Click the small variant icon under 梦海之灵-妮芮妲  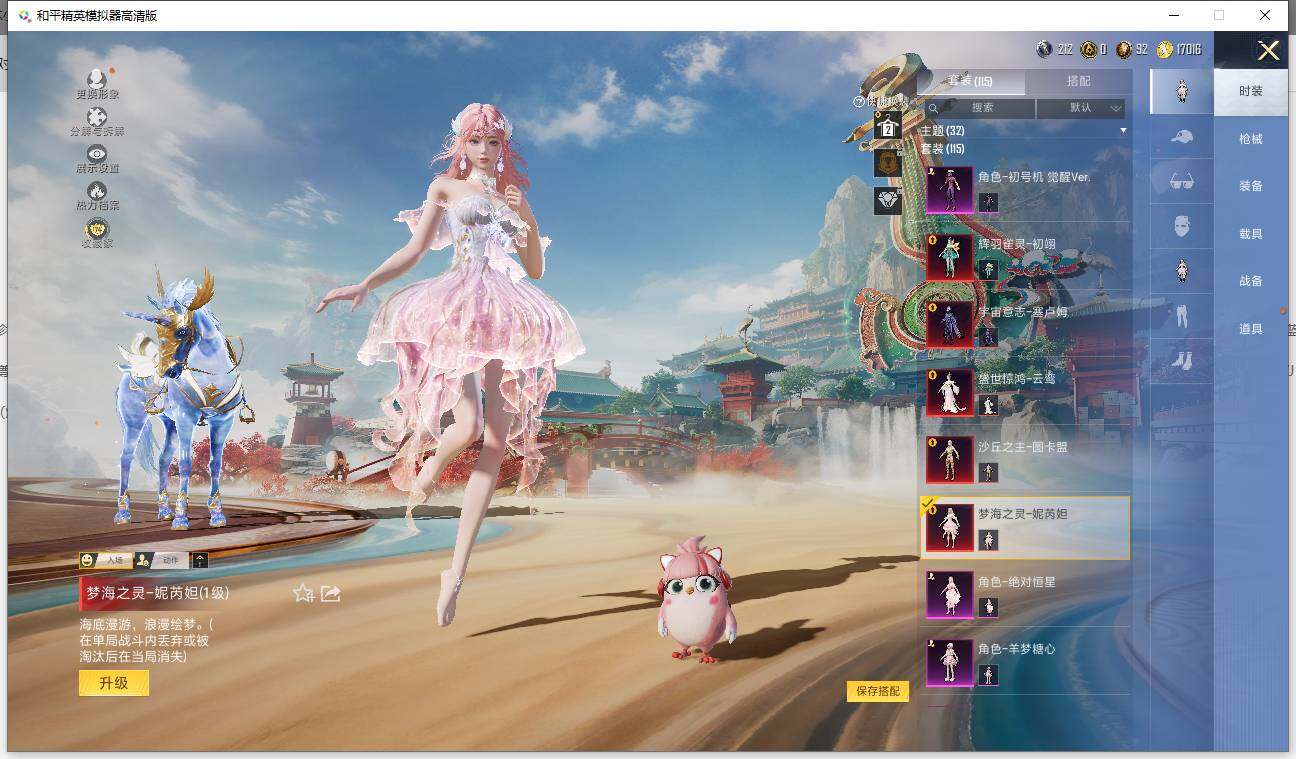click(x=988, y=540)
